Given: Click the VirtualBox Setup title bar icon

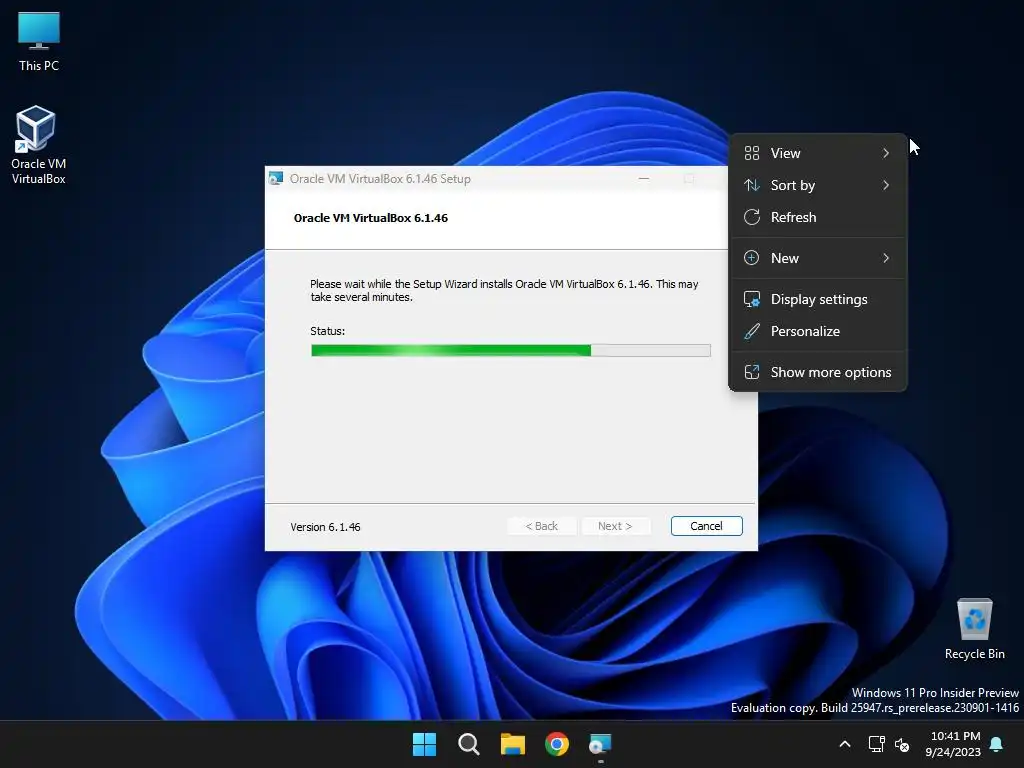Looking at the screenshot, I should [x=276, y=178].
